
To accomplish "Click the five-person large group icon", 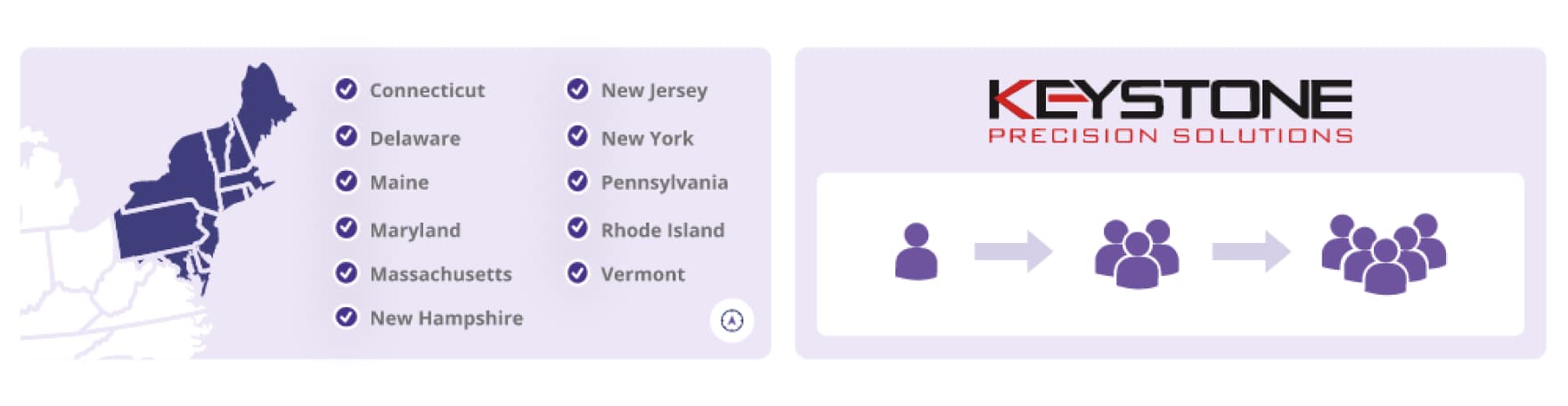I will (1384, 253).
